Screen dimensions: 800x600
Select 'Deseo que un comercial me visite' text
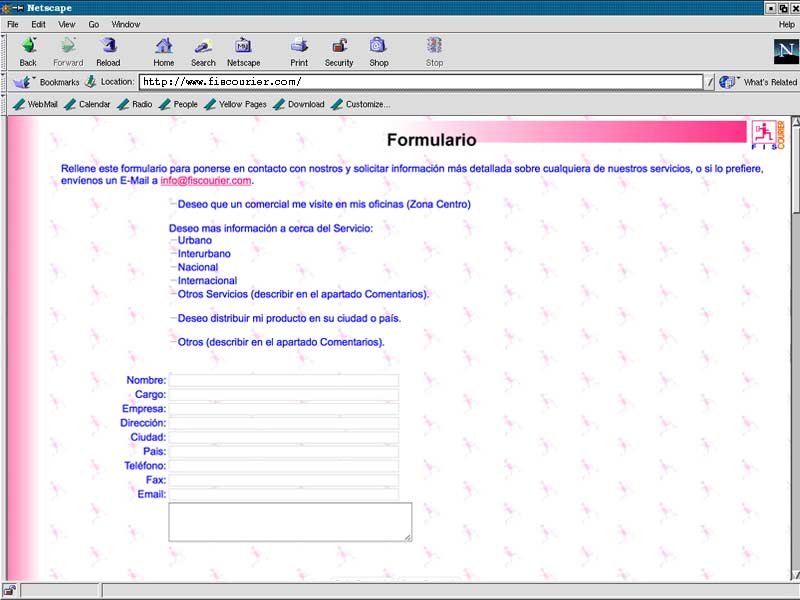tap(324, 204)
